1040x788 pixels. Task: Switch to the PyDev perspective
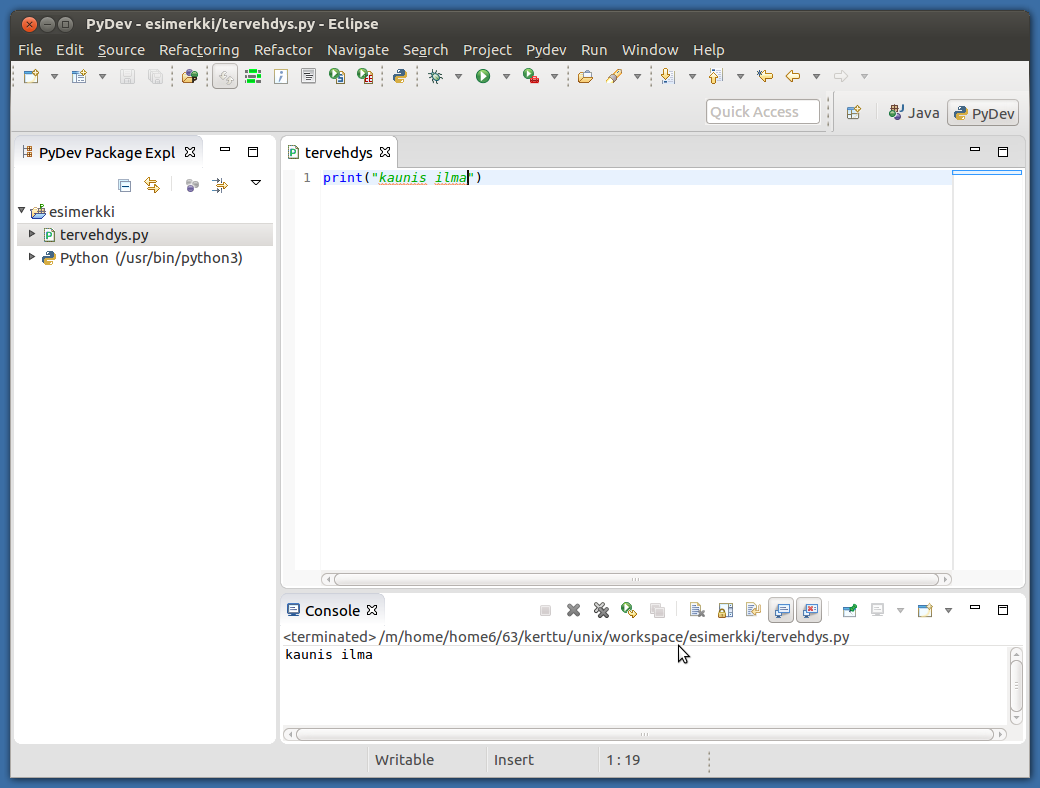pos(983,113)
